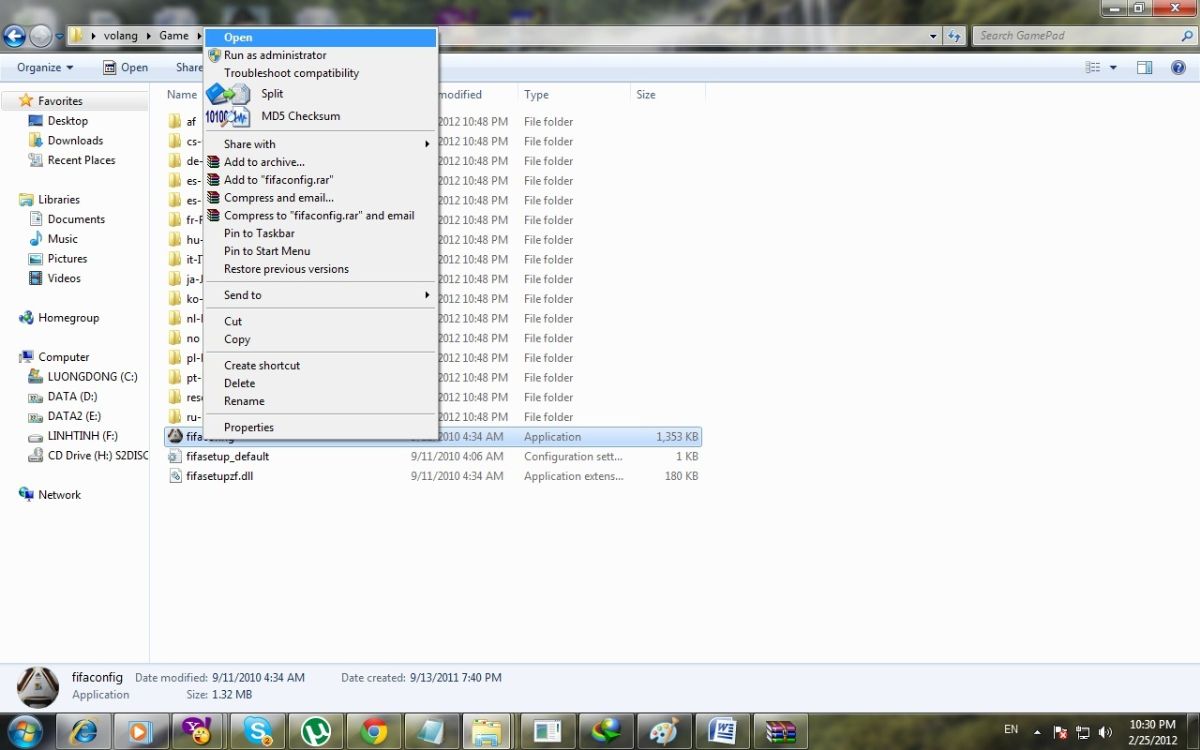Choose Split from the context menu
The height and width of the screenshot is (750, 1200).
point(320,94)
